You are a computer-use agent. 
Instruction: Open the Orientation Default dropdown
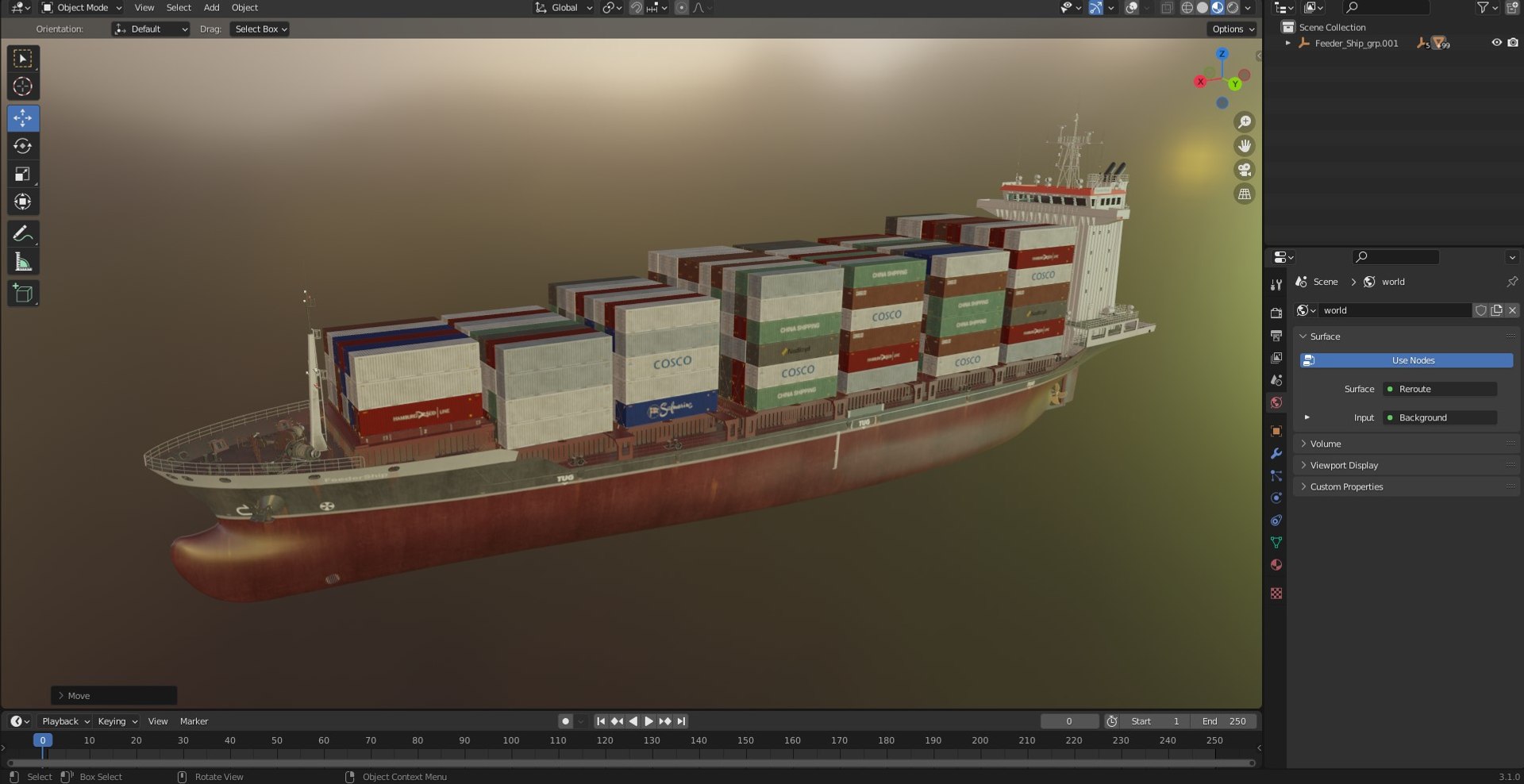click(x=151, y=29)
